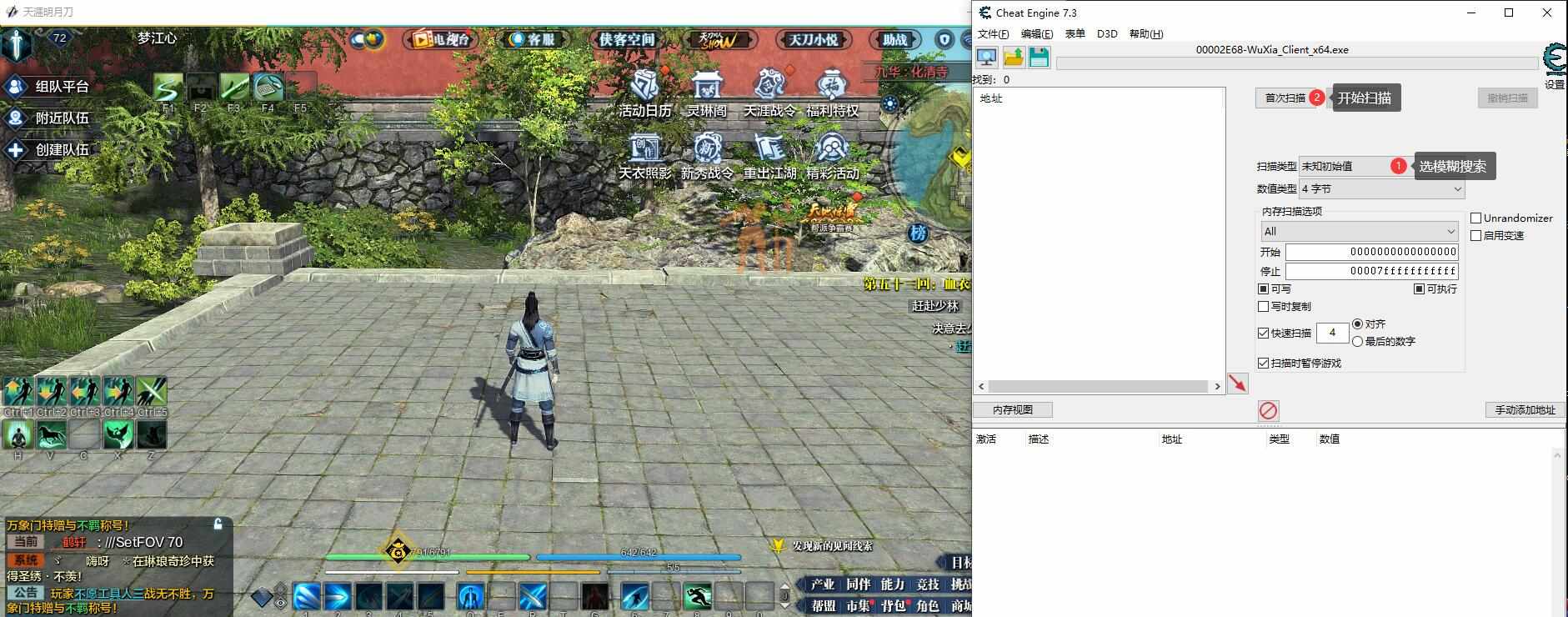Click the 附近队伍 nearby teams icon
Viewport: 1568px width, 617px height.
16,118
